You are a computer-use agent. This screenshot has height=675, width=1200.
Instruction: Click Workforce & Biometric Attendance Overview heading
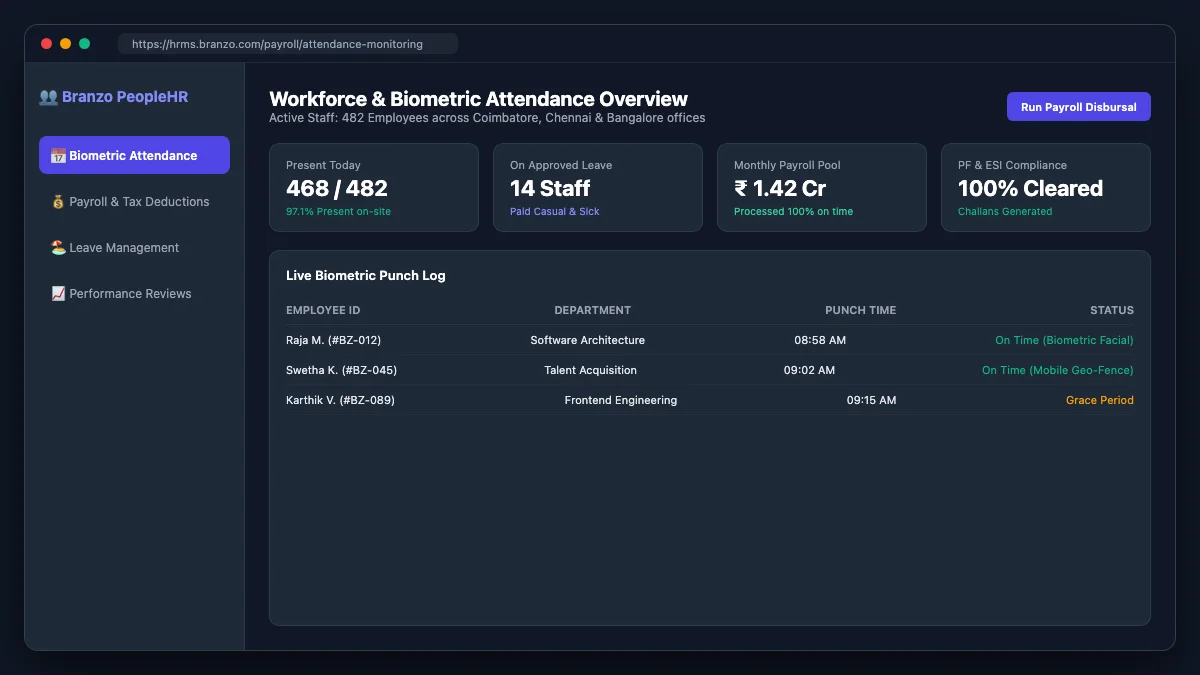click(x=478, y=99)
